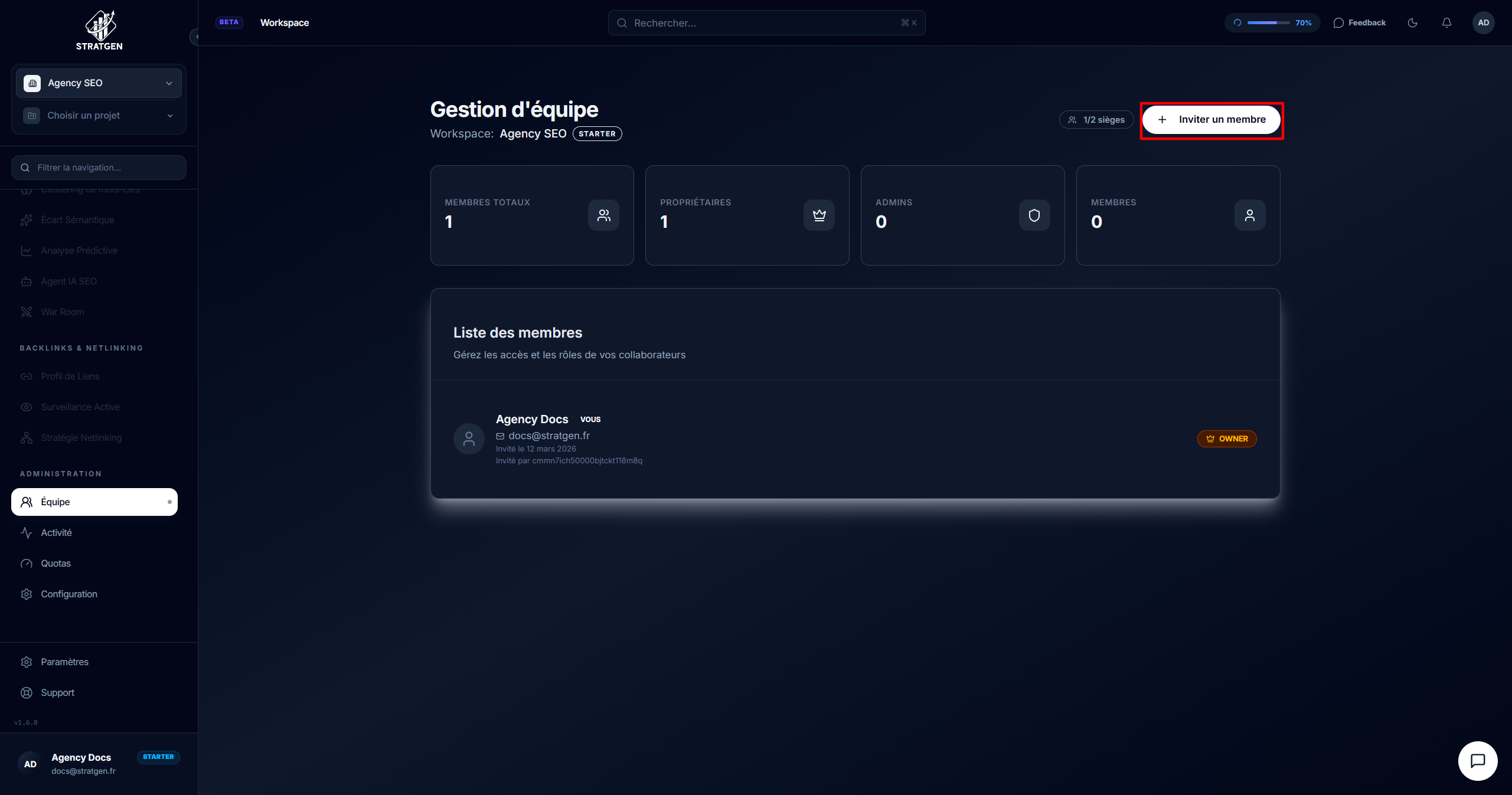This screenshot has width=1512, height=795.
Task: Click the Analyse Prédictive chart icon
Action: pyautogui.click(x=27, y=250)
